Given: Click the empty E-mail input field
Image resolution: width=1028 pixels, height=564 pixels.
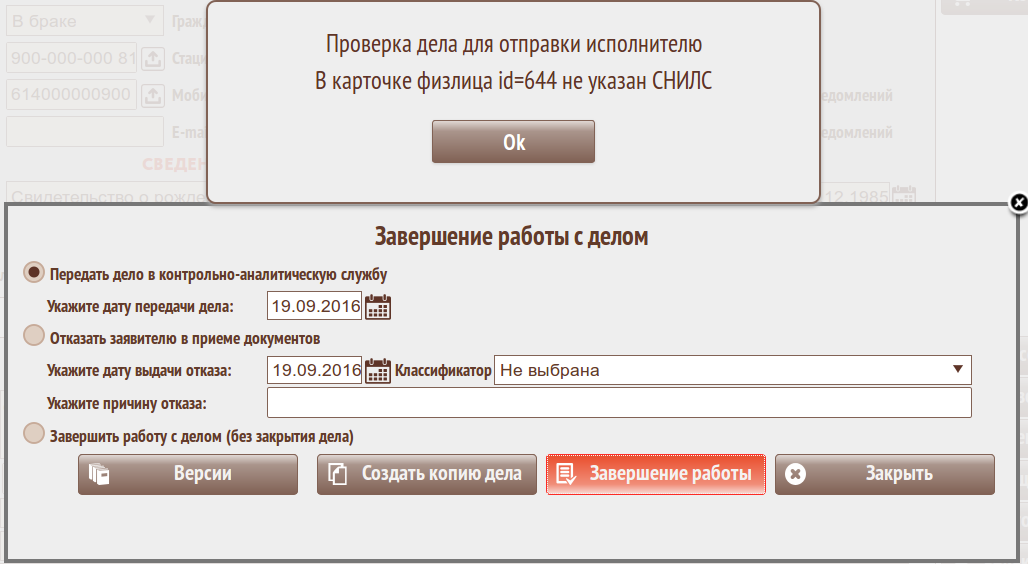Looking at the screenshot, I should point(85,132).
